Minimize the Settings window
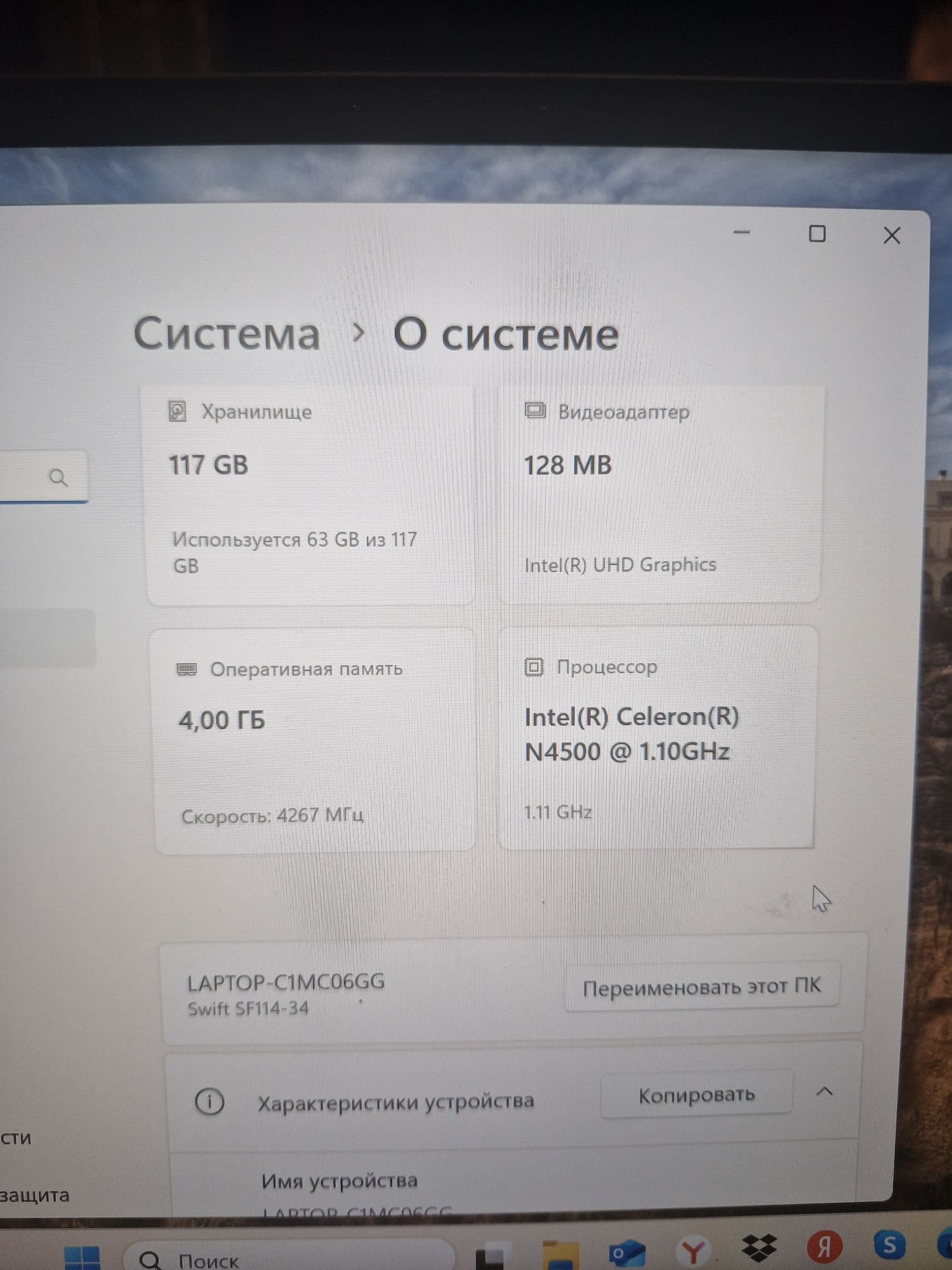The height and width of the screenshot is (1270, 952). (742, 232)
